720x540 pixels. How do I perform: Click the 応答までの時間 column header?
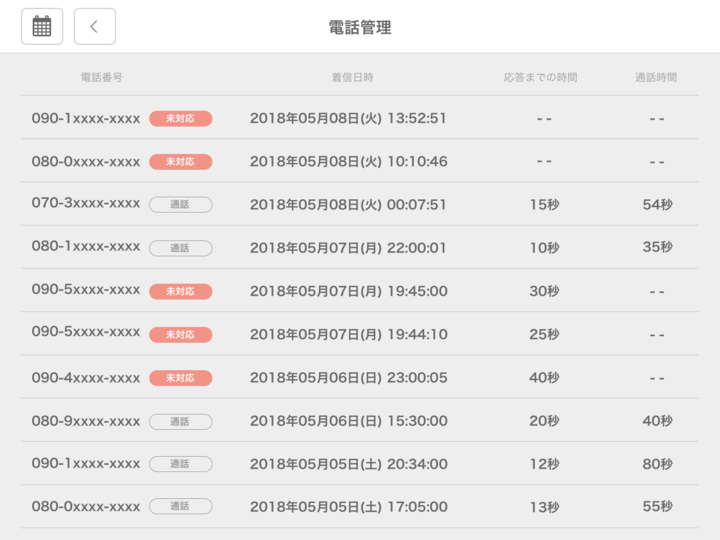(x=540, y=77)
